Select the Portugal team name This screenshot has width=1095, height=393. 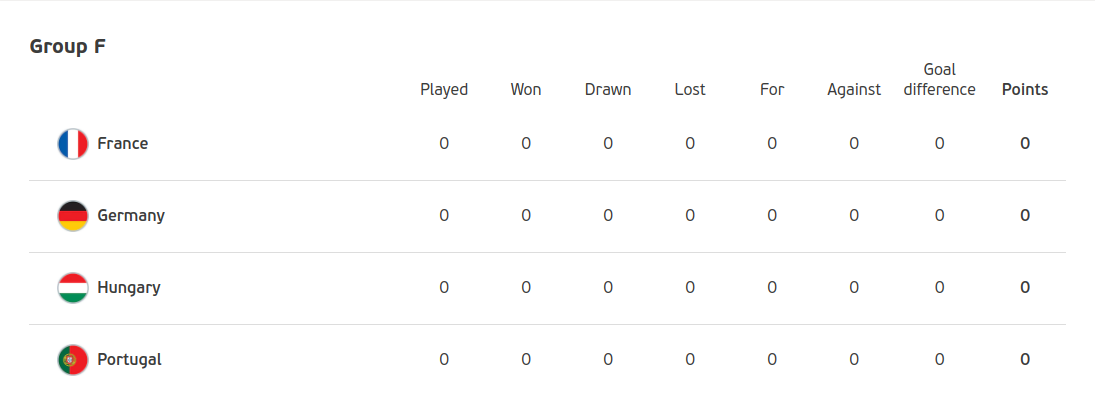[130, 359]
